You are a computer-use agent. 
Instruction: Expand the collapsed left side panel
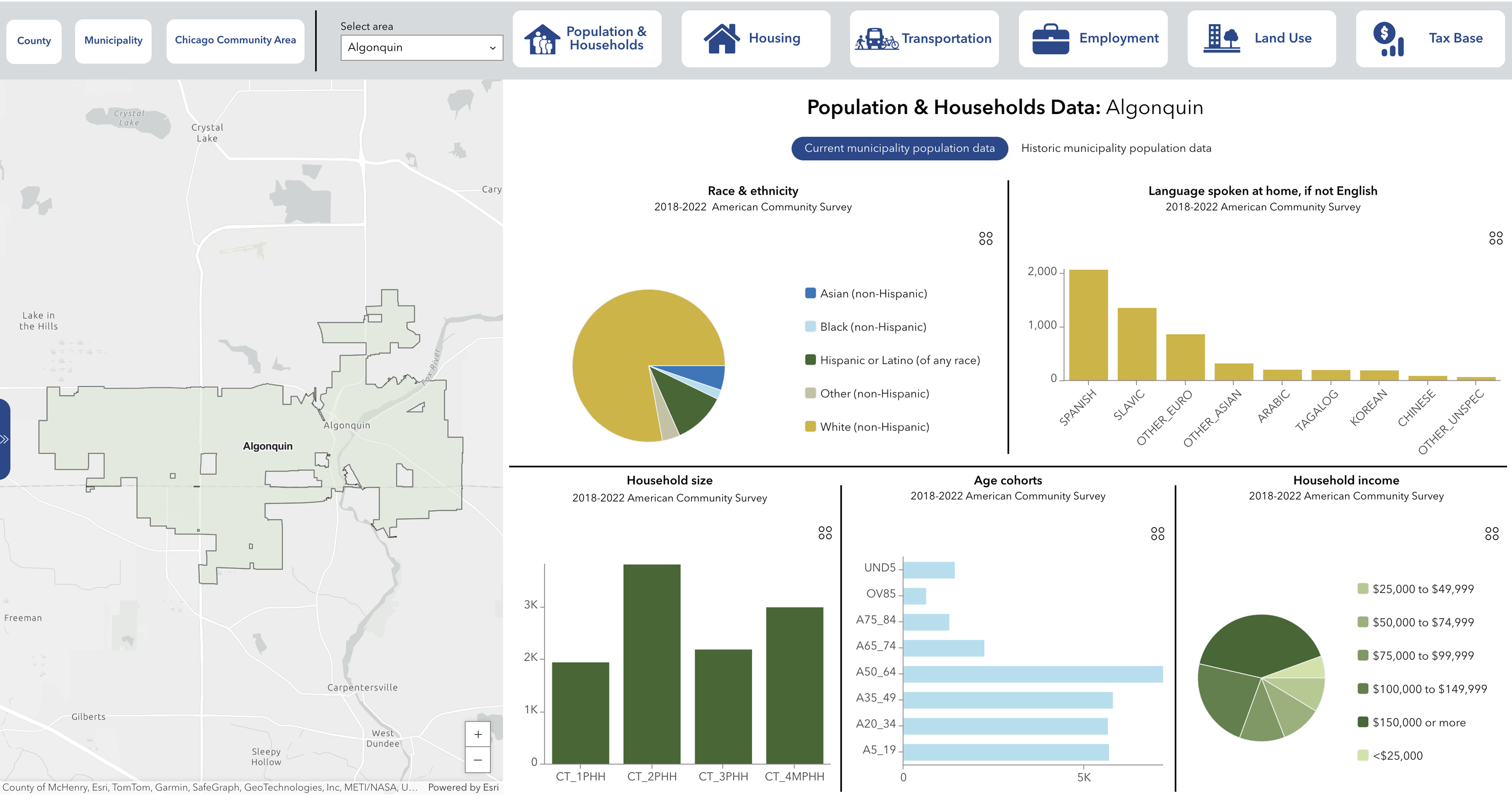4,438
